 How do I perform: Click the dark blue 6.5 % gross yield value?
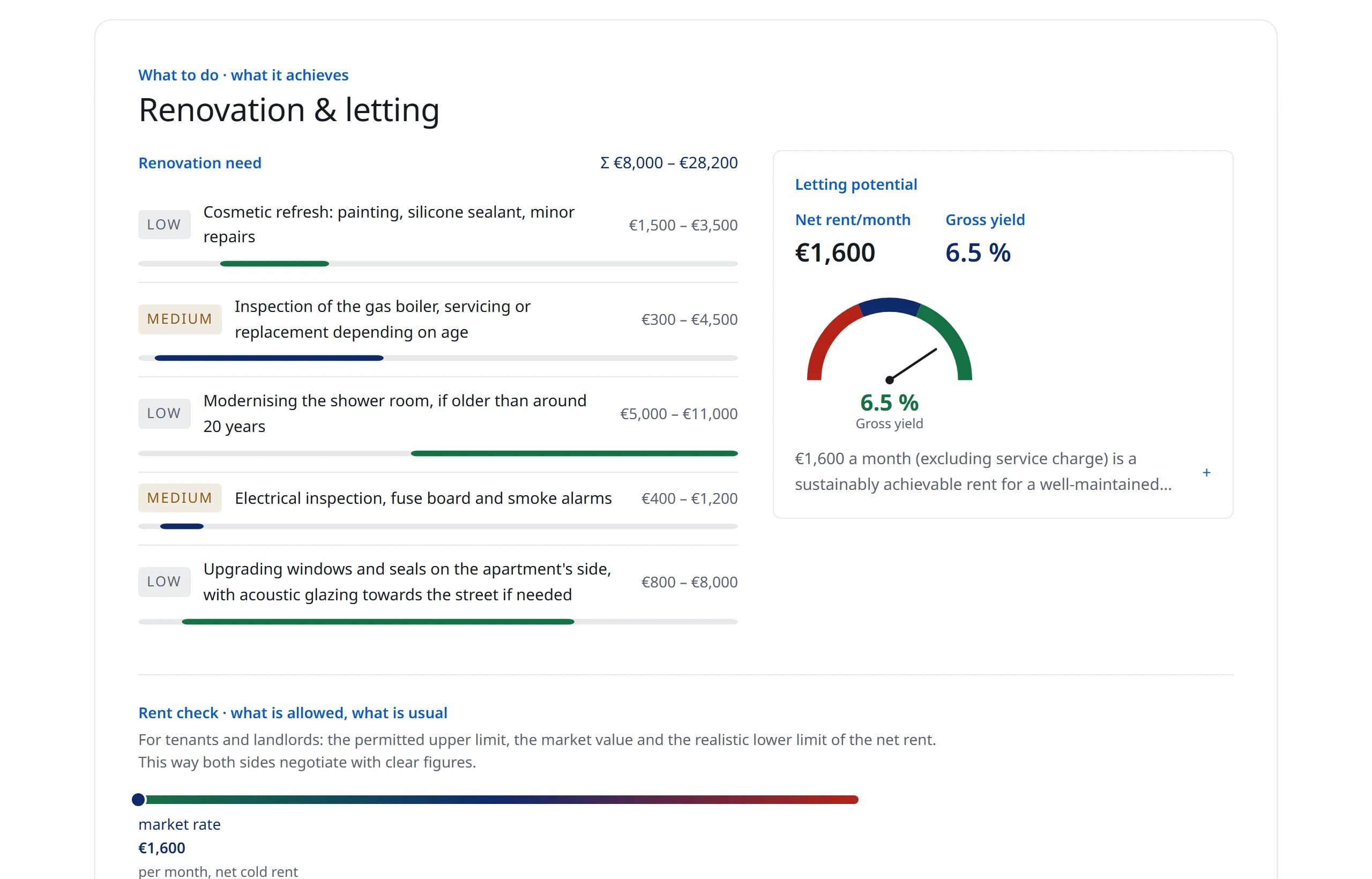point(978,252)
